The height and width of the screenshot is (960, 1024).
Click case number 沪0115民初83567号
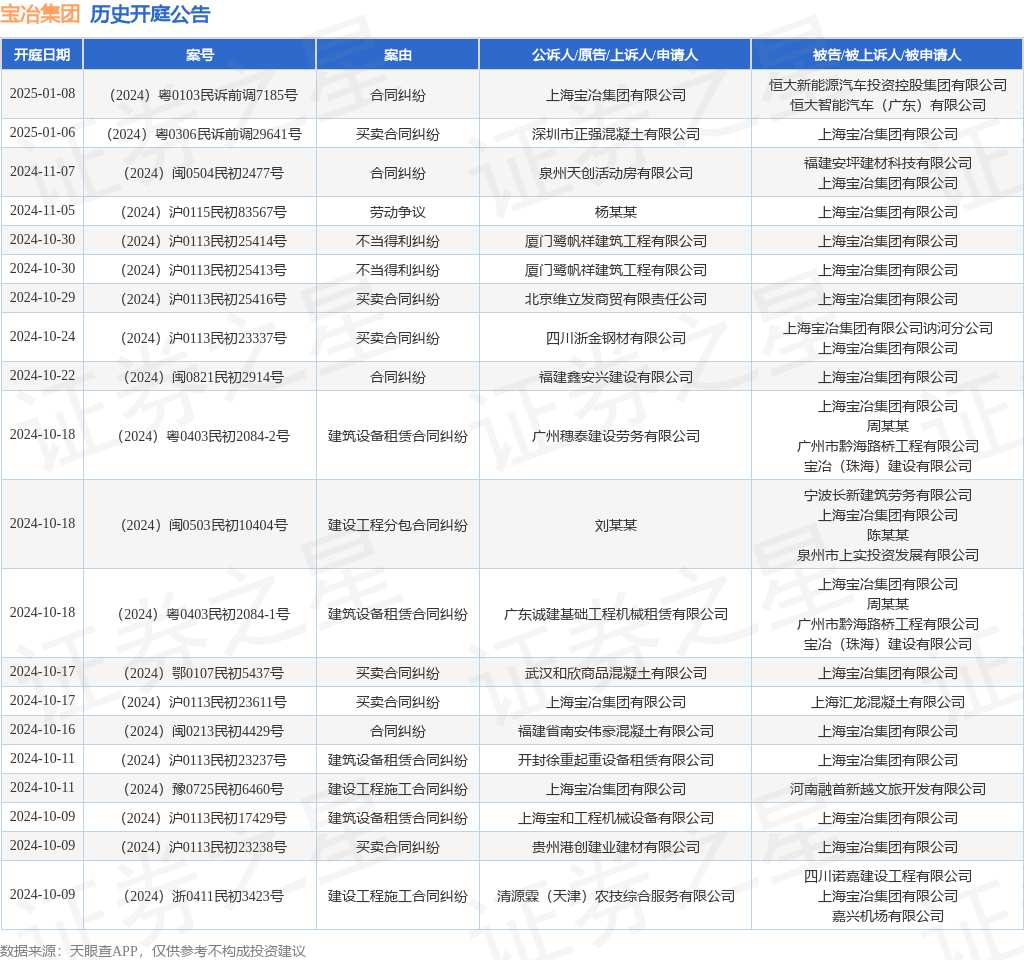(x=203, y=212)
